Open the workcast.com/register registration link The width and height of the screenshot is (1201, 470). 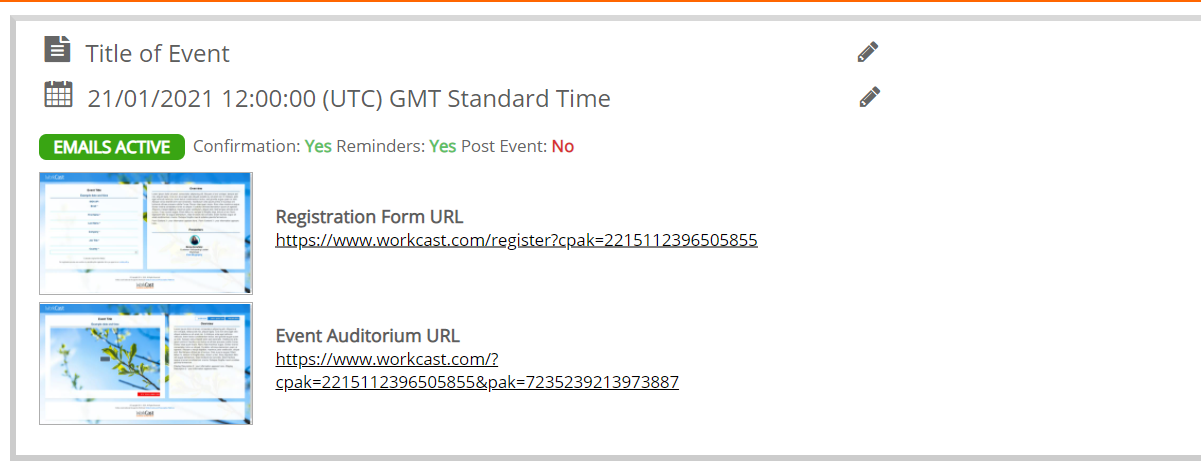pos(516,240)
